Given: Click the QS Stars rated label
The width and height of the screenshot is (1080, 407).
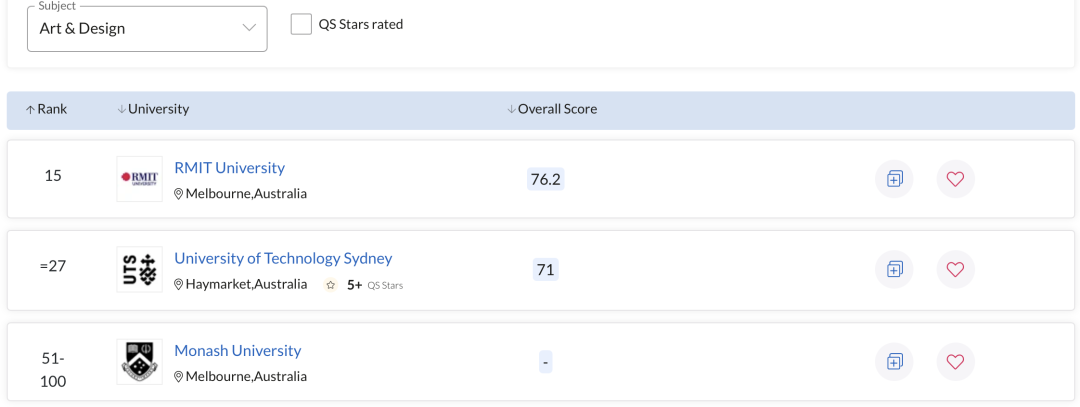Looking at the screenshot, I should click(361, 24).
